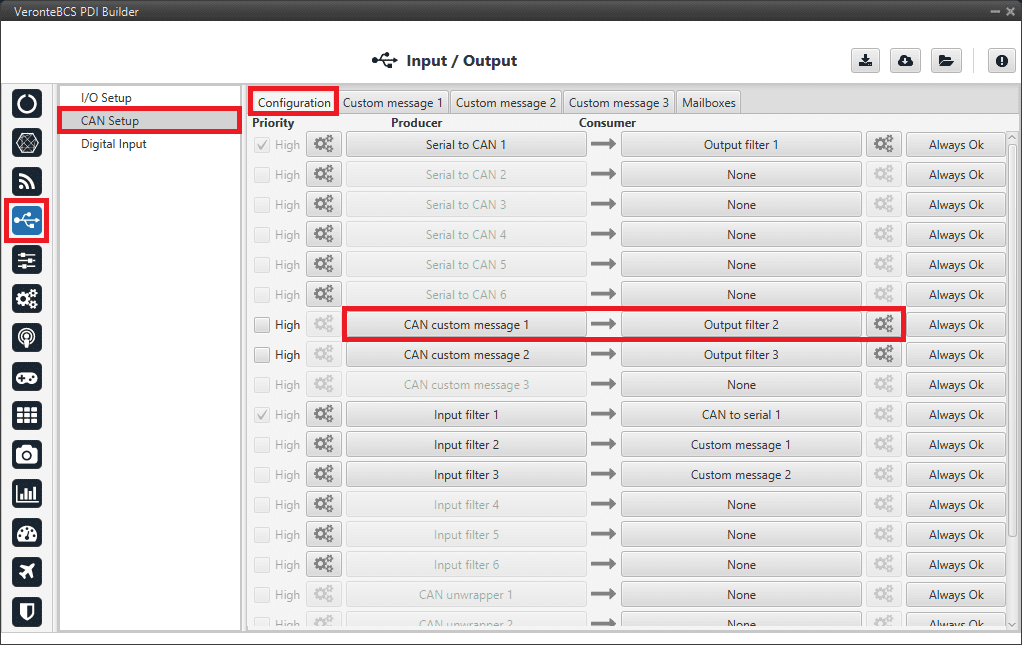Open producer settings gear for Input filter 2

tap(324, 444)
